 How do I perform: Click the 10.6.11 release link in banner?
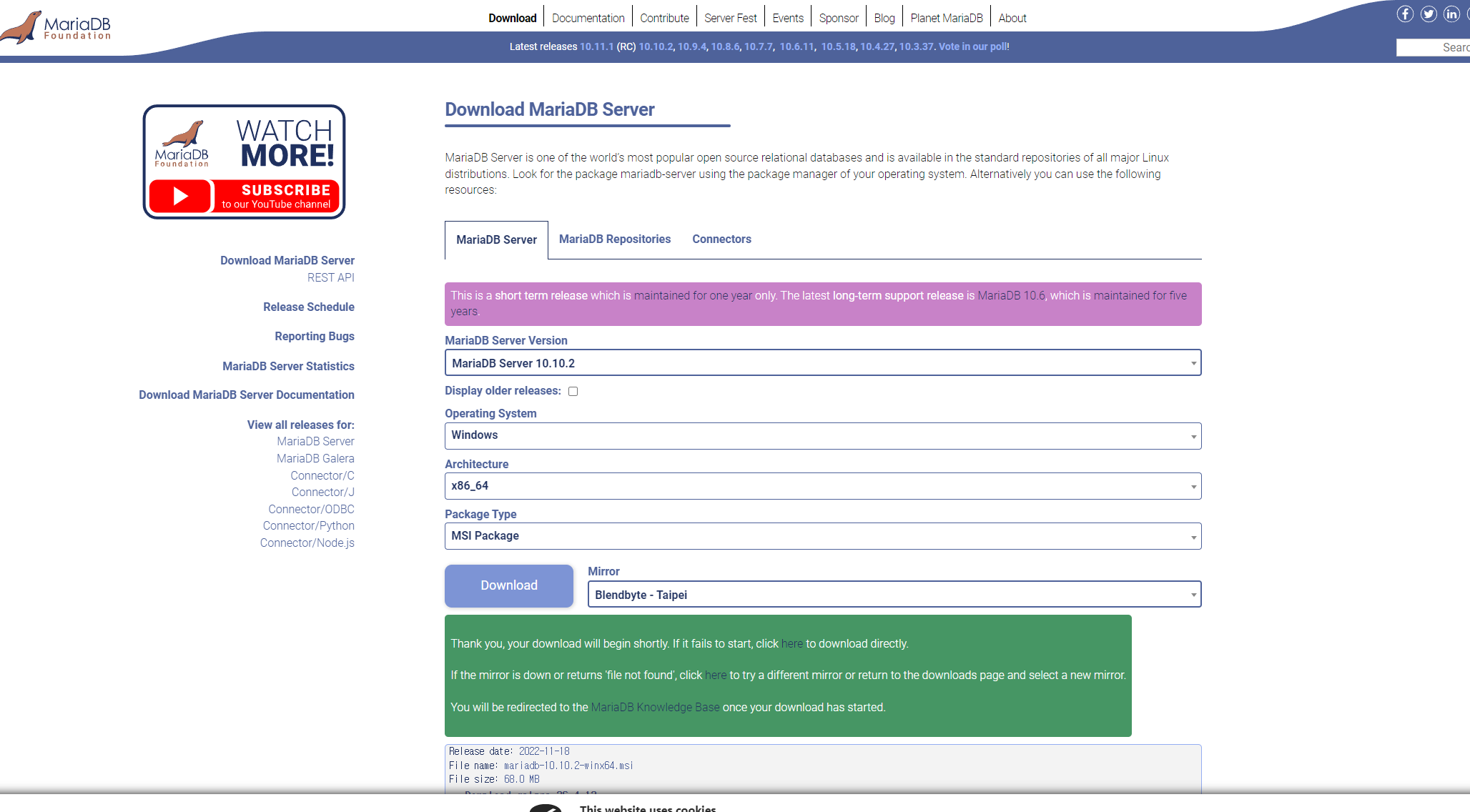796,47
